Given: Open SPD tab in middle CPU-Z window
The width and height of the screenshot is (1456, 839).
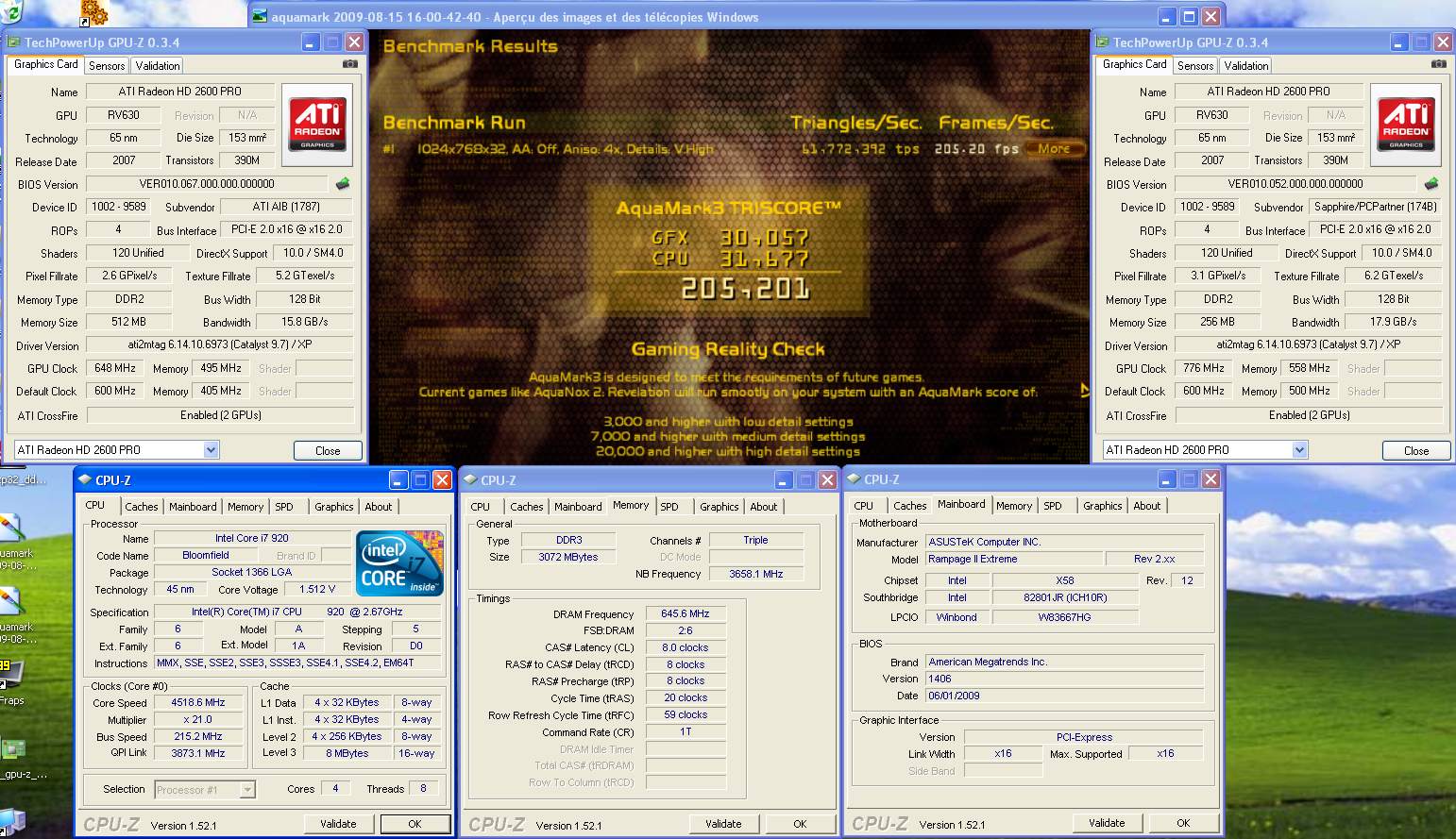Looking at the screenshot, I should point(669,507).
